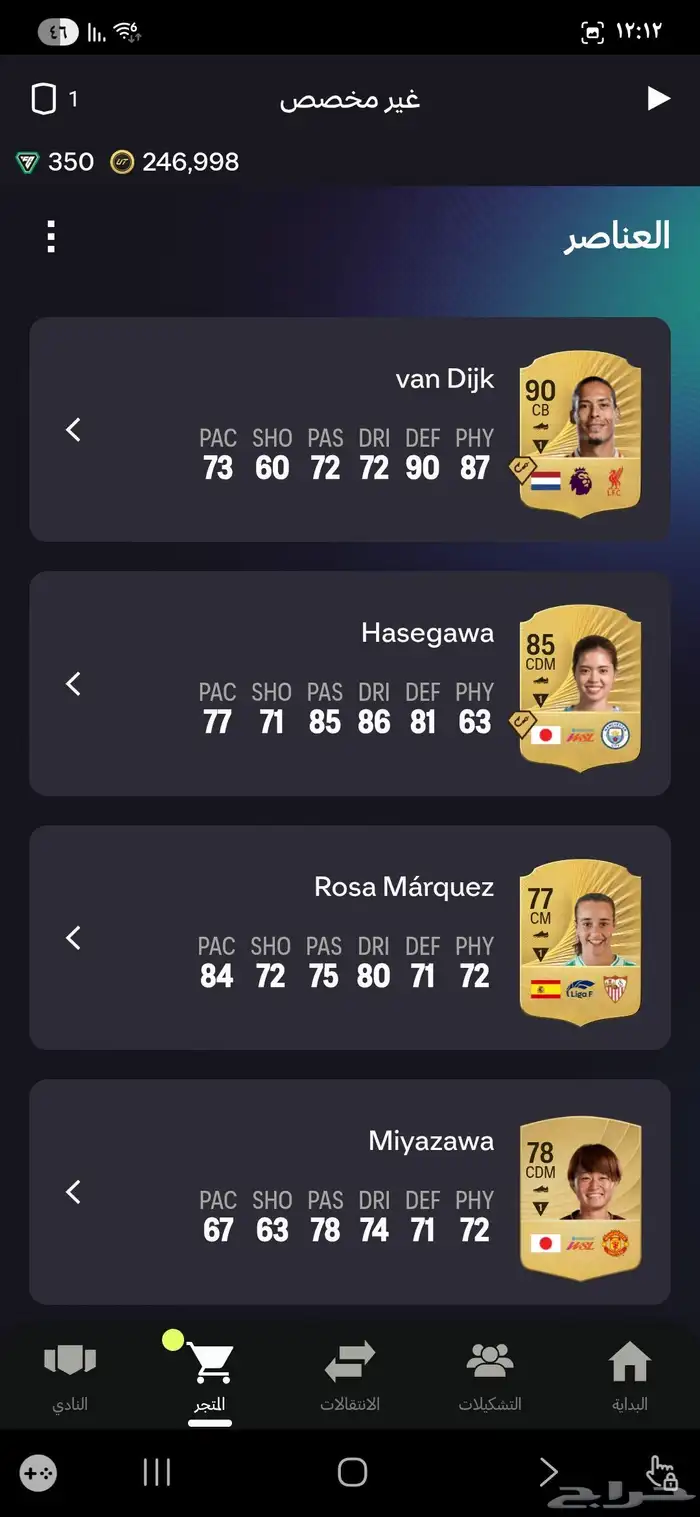Viewport: 700px width, 1517px height.
Task: Select the van Dijk 90 CB card
Action: tap(580, 434)
